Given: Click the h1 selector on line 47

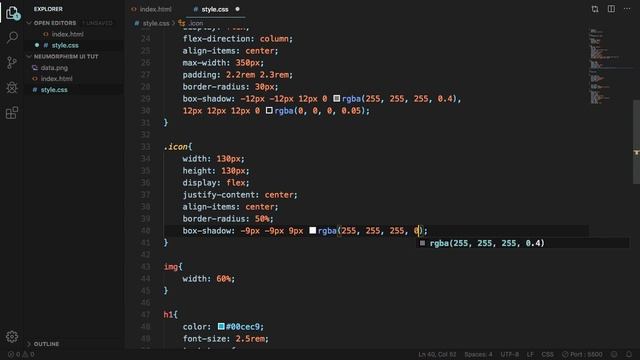Looking at the screenshot, I should [x=169, y=314].
